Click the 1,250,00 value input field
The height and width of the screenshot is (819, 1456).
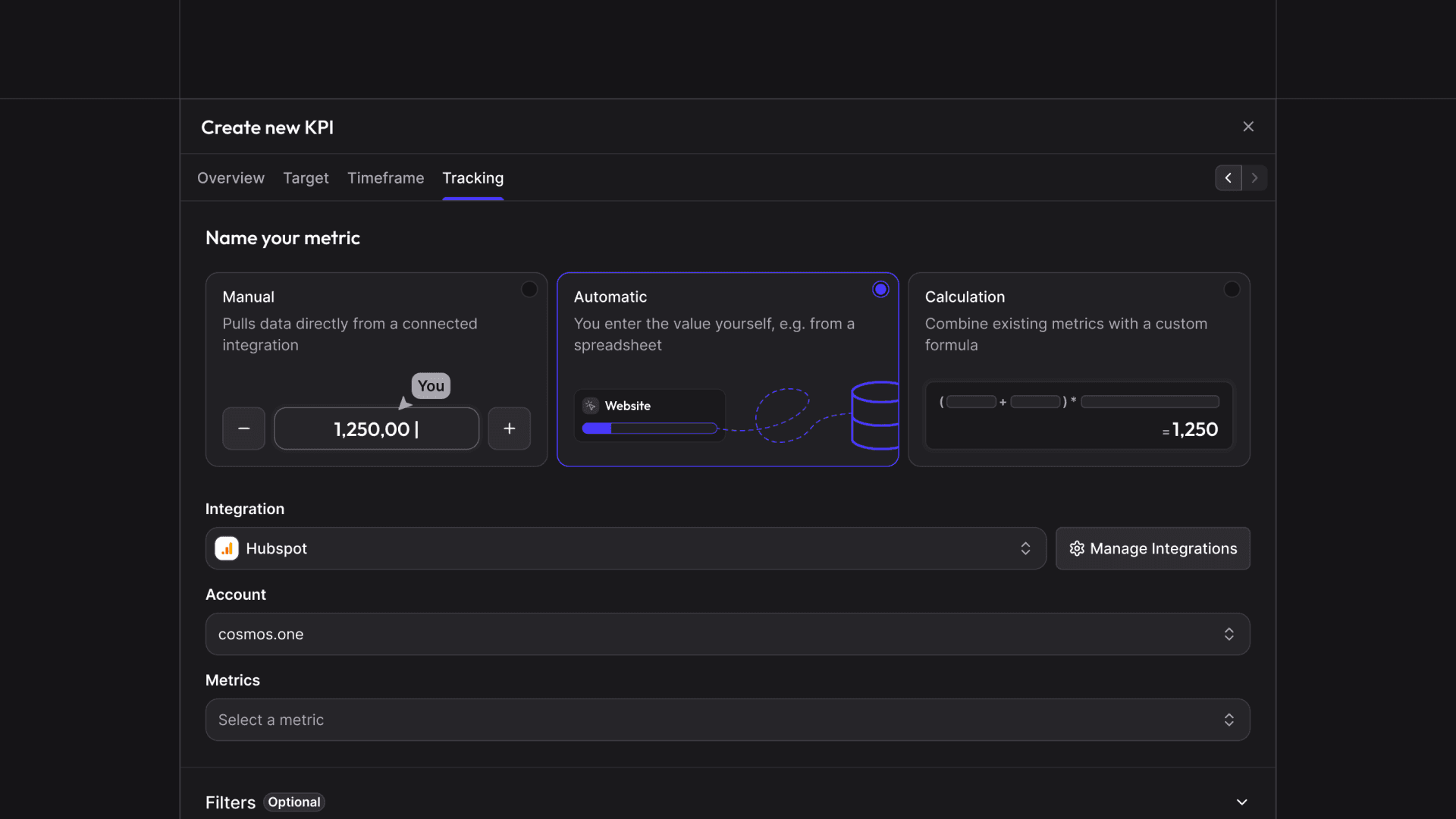pyautogui.click(x=376, y=428)
